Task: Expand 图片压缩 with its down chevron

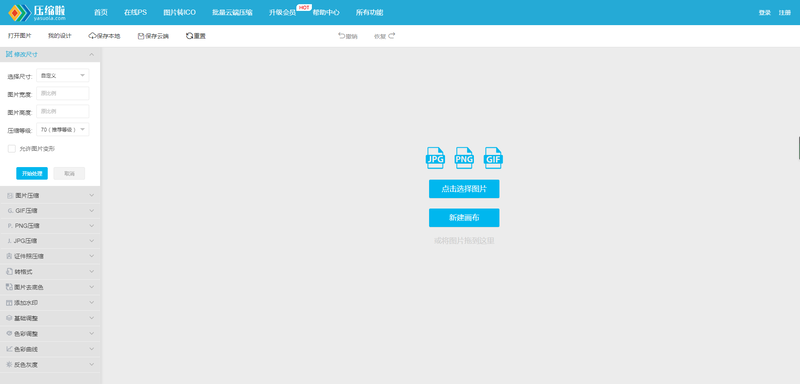Action: click(x=91, y=195)
